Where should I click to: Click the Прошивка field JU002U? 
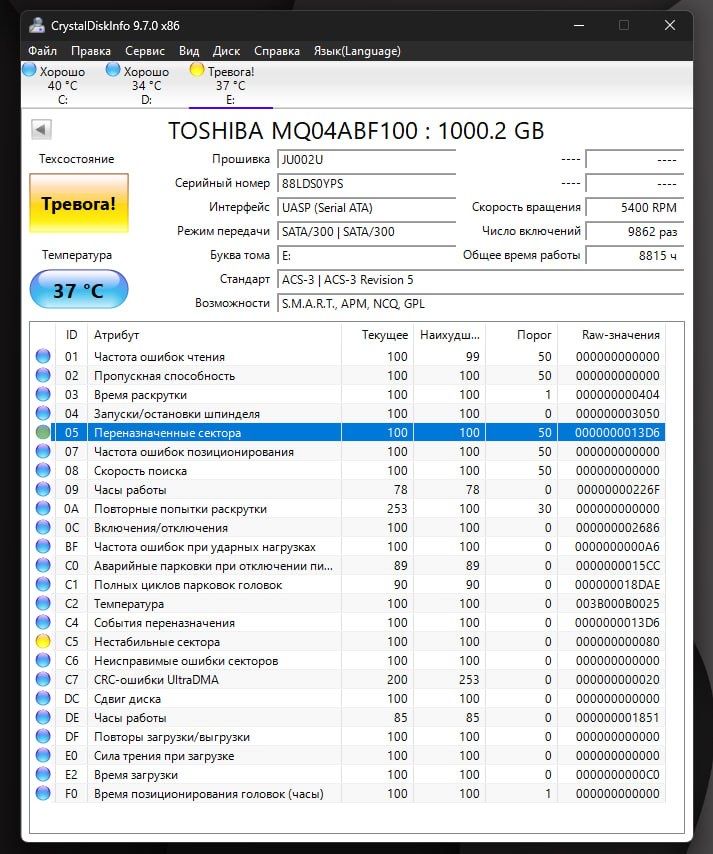(x=366, y=160)
